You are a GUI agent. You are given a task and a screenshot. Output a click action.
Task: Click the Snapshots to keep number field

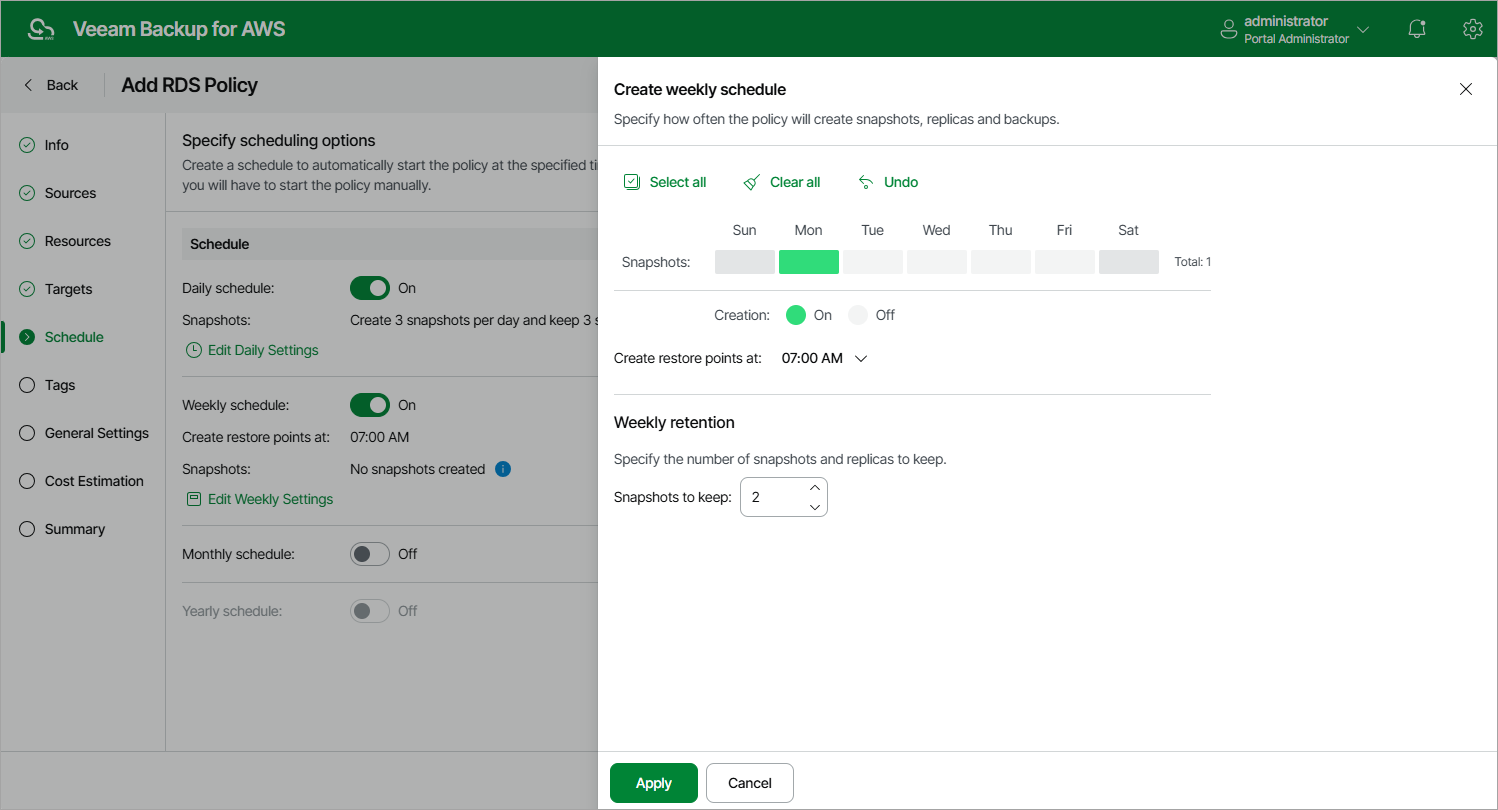point(784,497)
